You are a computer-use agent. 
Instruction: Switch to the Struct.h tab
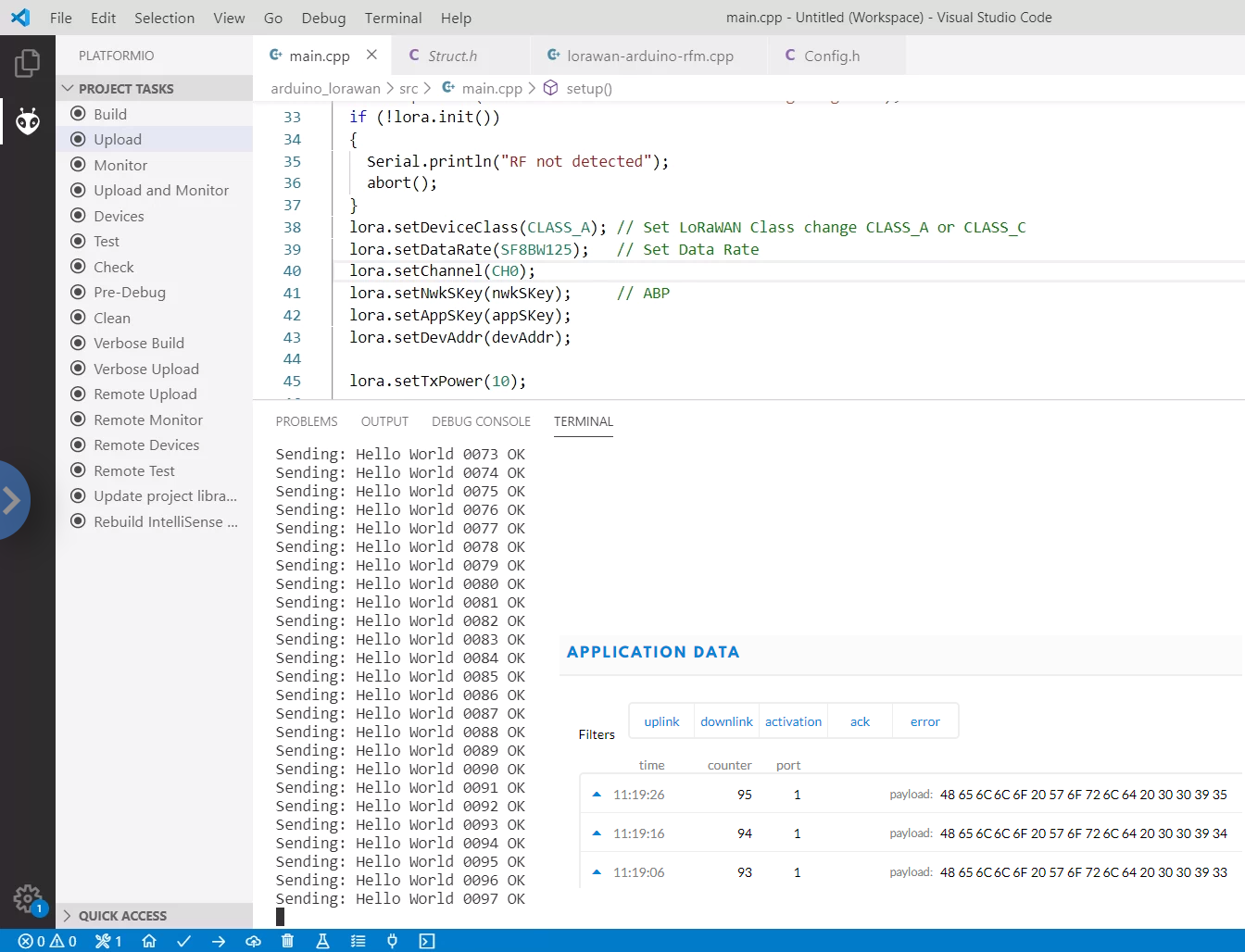pos(460,56)
